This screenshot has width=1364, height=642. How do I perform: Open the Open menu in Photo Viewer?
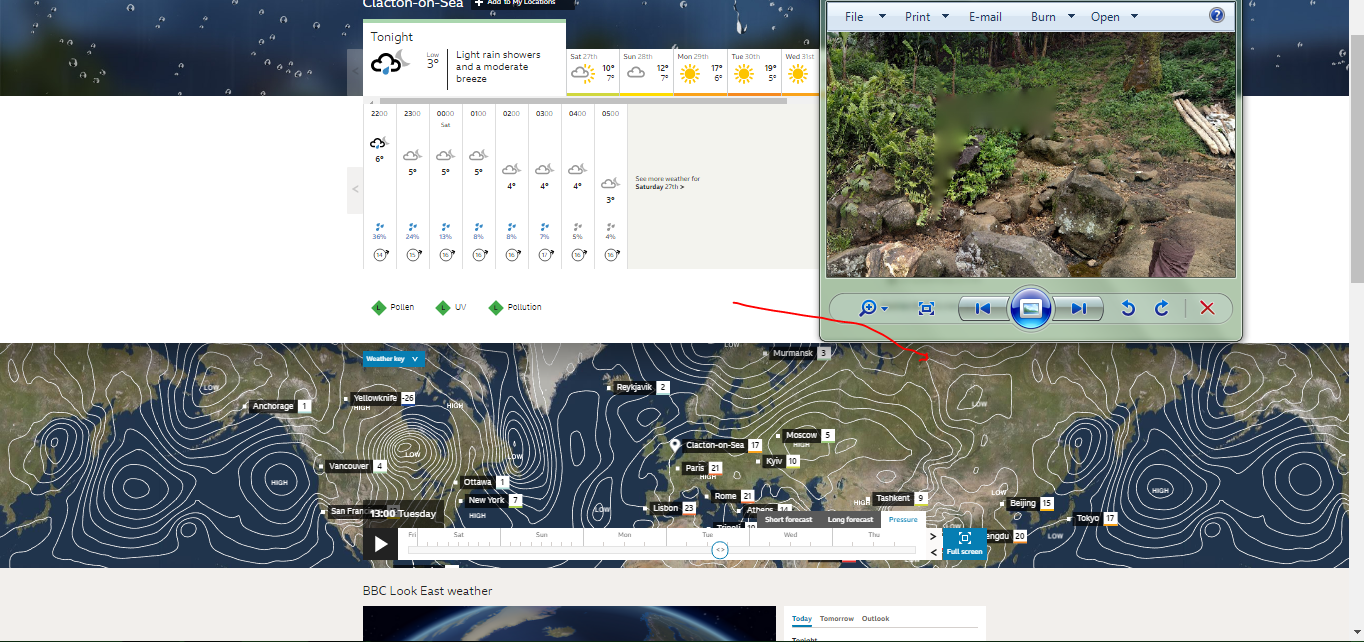pyautogui.click(x=1114, y=16)
